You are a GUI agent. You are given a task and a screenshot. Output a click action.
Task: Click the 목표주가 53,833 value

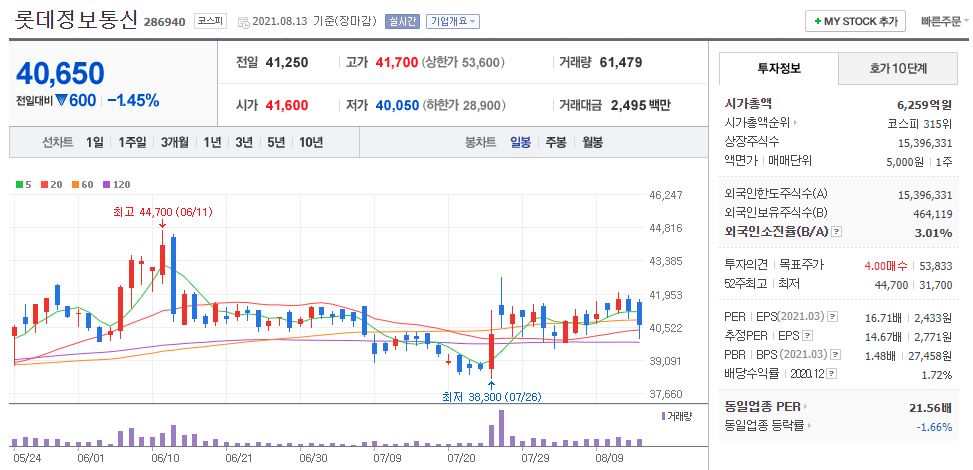pyautogui.click(x=936, y=266)
